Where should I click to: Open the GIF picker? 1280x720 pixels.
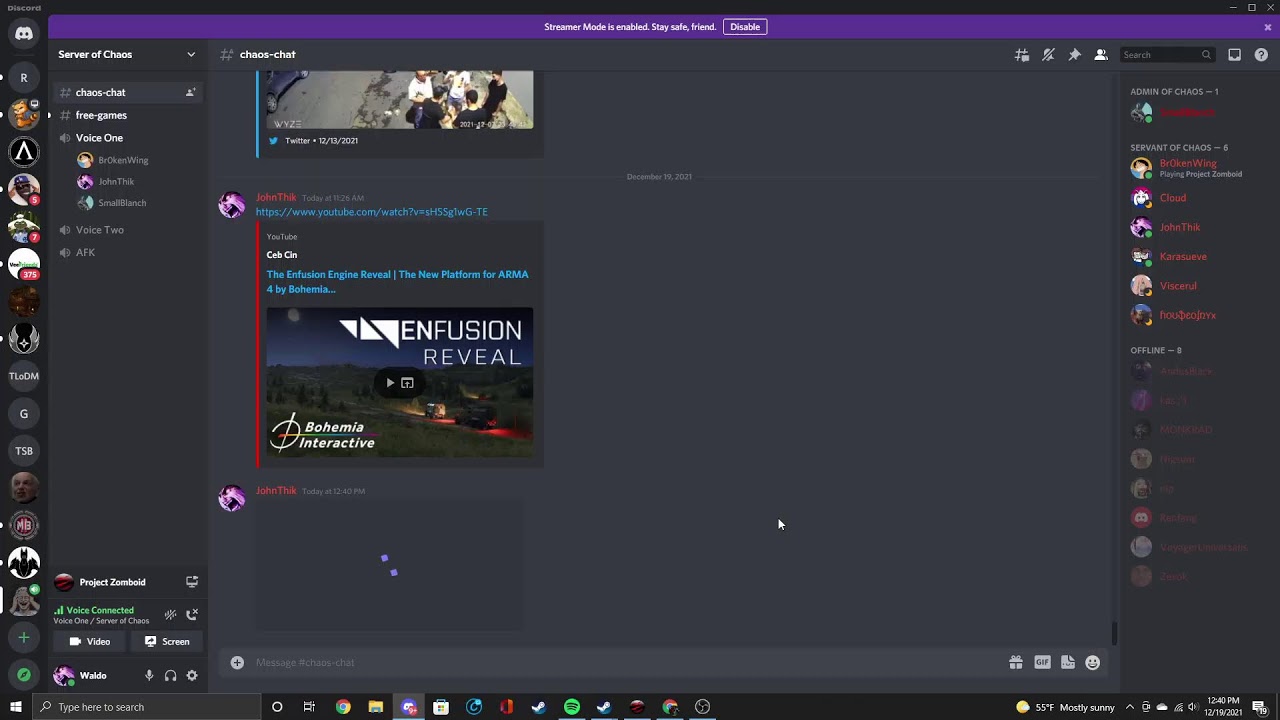pos(1042,662)
